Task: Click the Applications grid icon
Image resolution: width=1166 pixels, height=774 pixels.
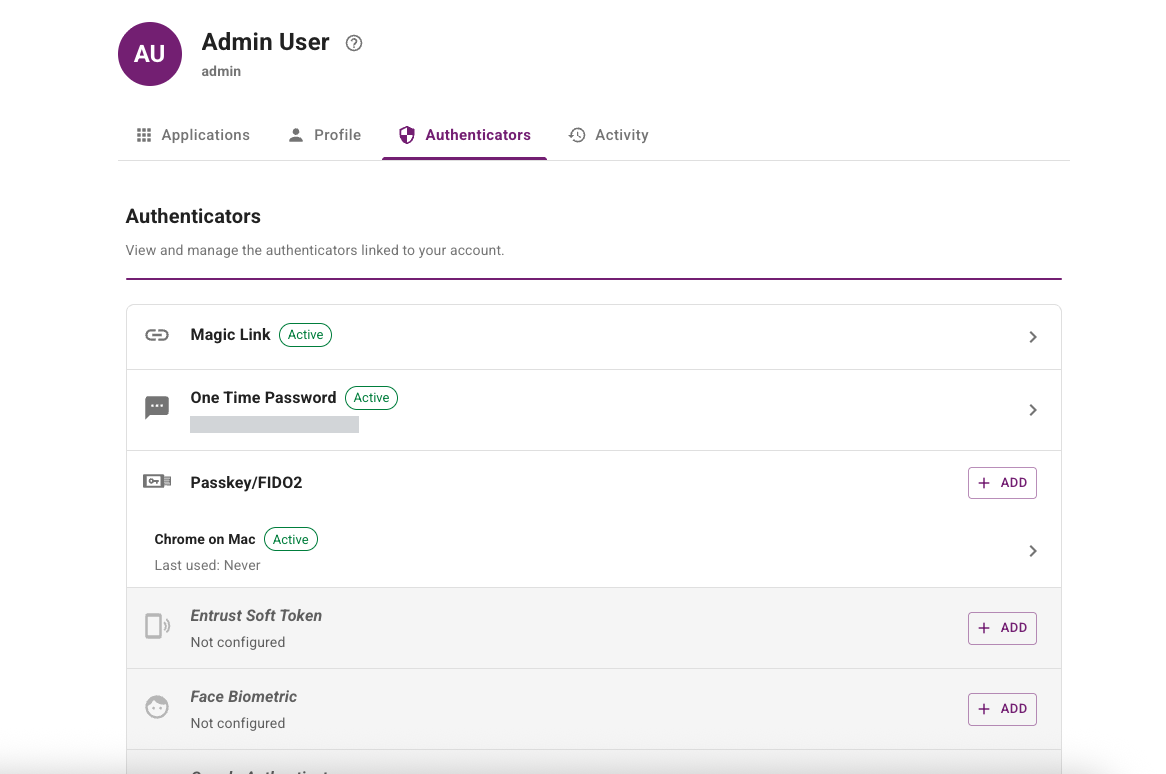Action: click(144, 135)
